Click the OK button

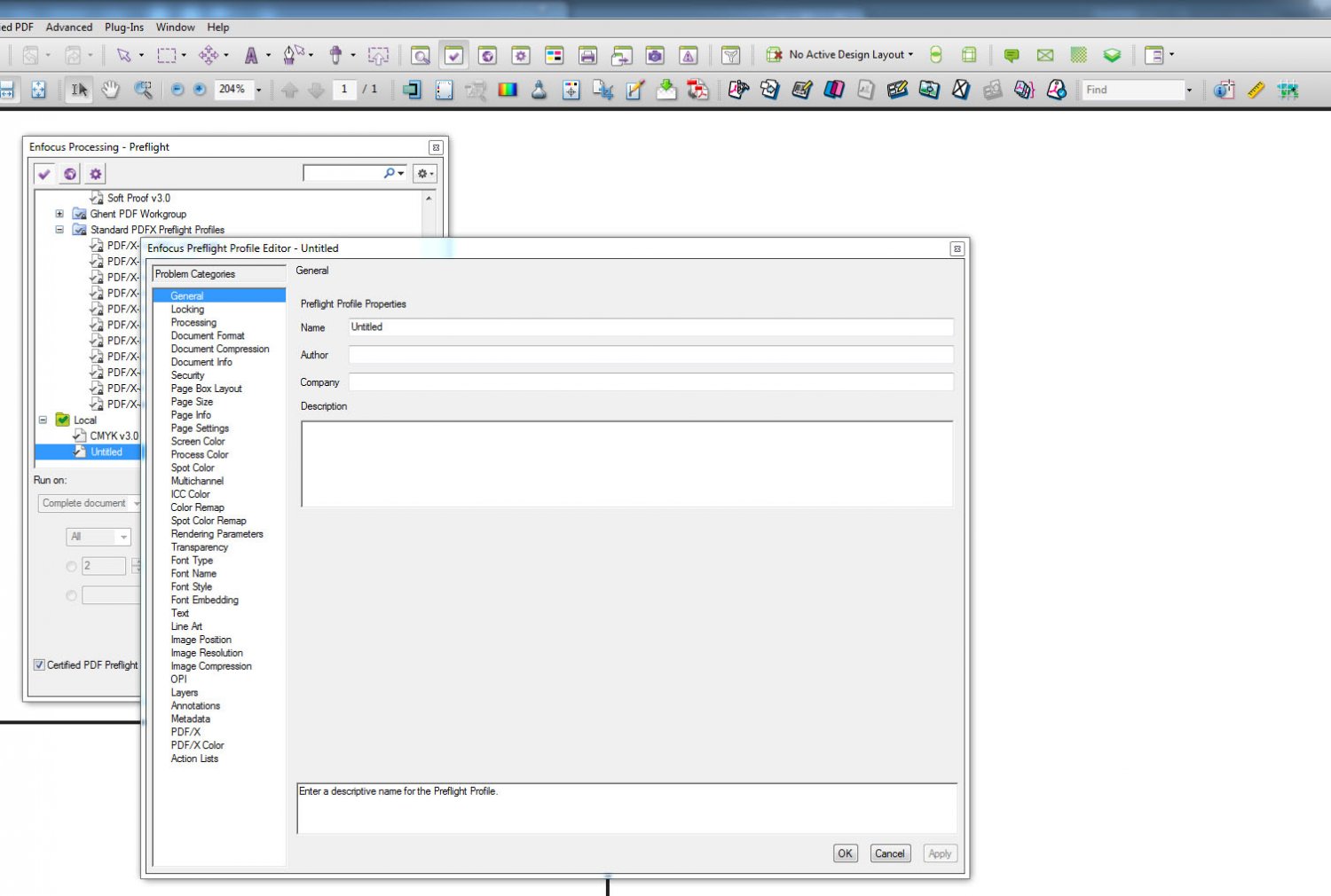[845, 853]
